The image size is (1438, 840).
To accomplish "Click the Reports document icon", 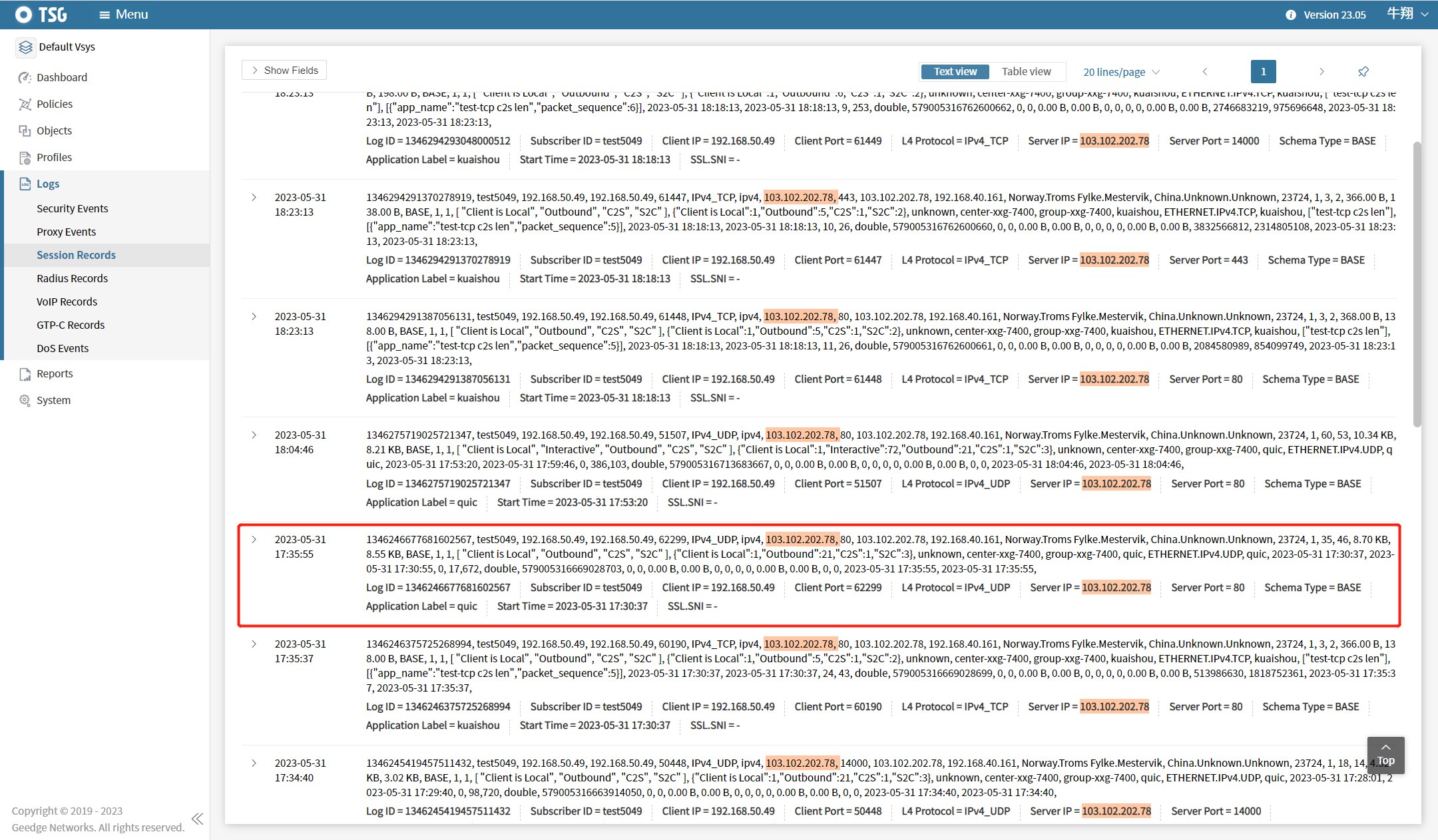I will [25, 373].
